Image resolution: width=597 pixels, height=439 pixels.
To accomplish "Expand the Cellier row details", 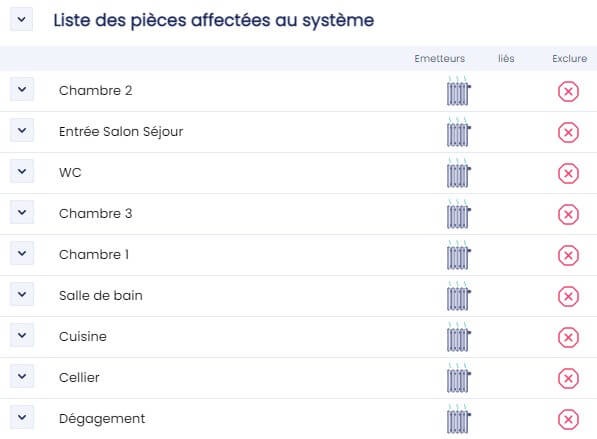I will (22, 376).
